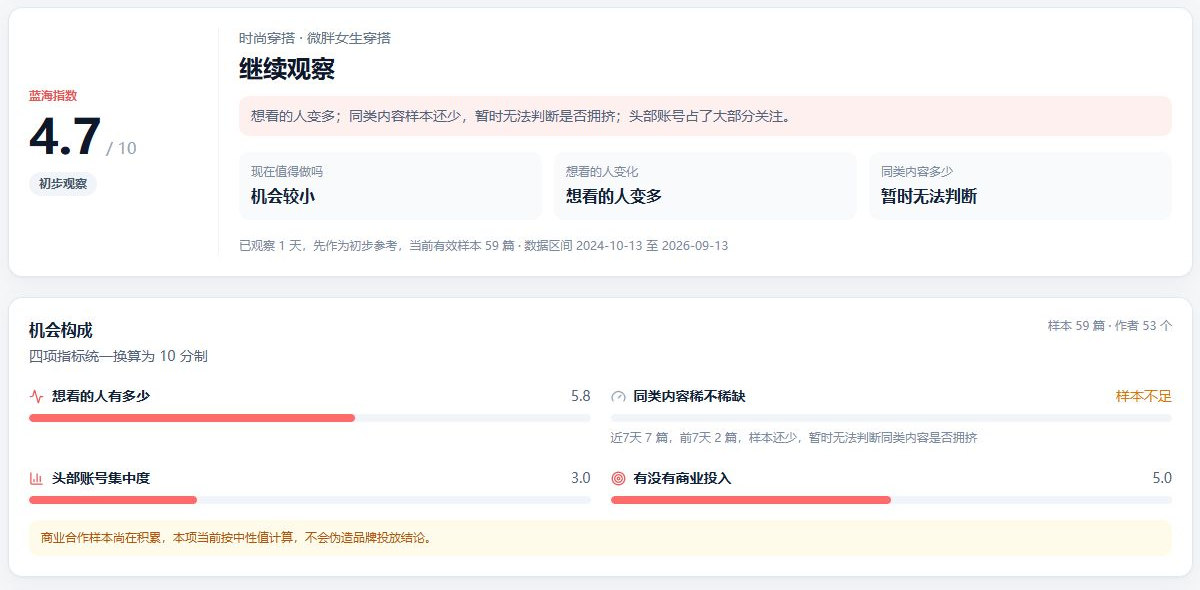Click the 5.0 score value
The width and height of the screenshot is (1200, 590).
click(x=1162, y=478)
